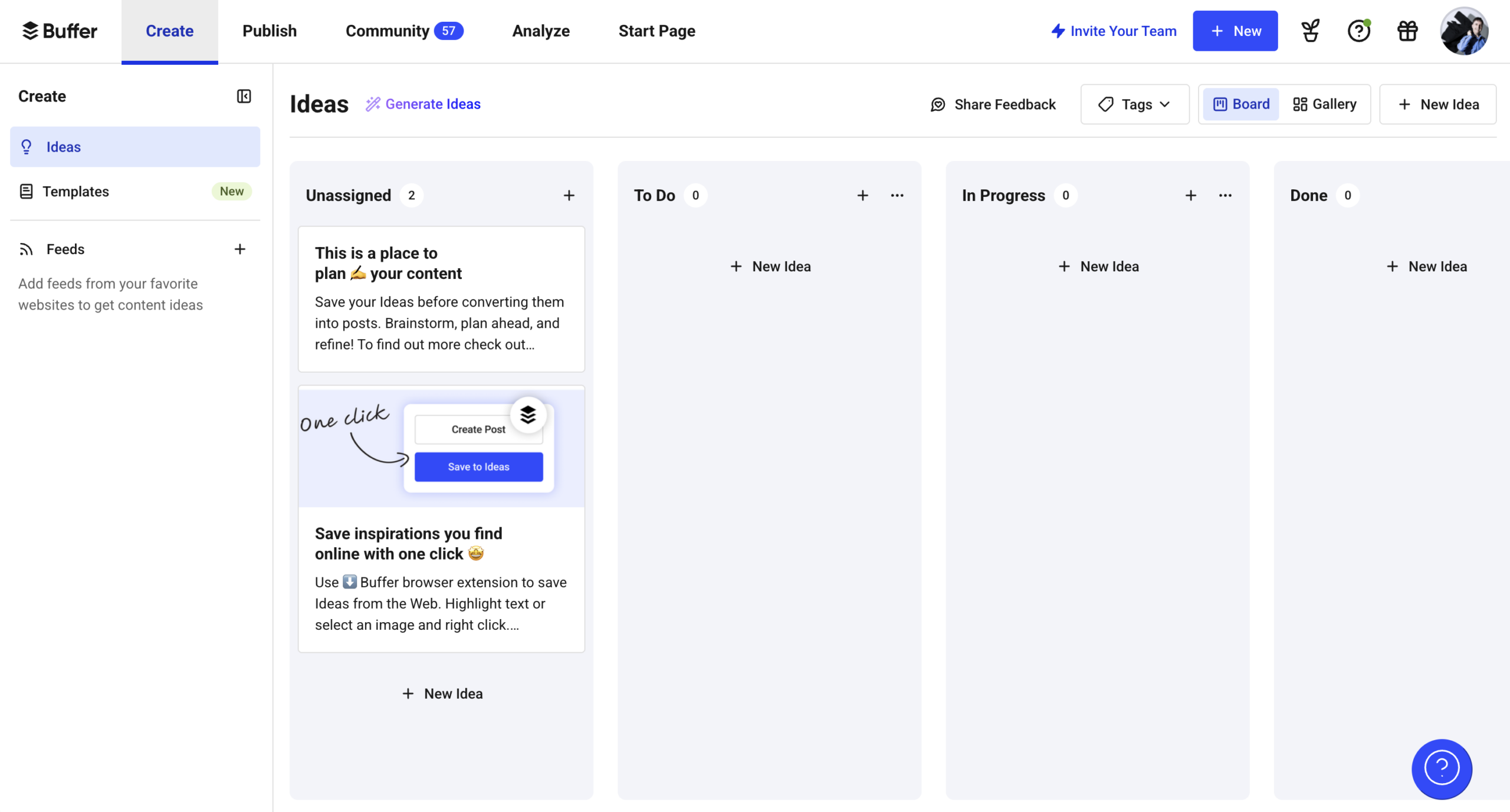Add idea with Unassigned column plus icon

coord(569,195)
